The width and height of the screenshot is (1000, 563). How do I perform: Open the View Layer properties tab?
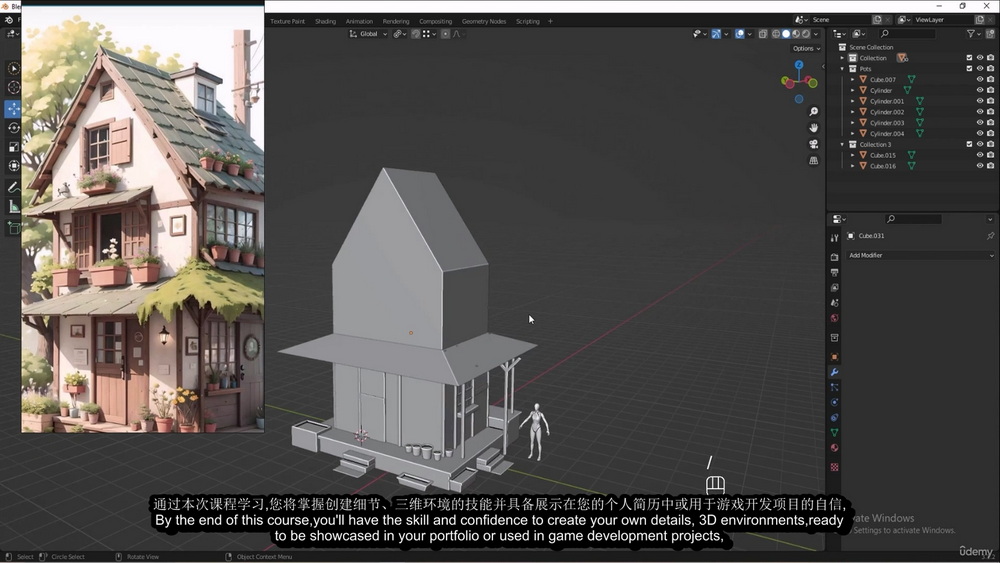[x=834, y=288]
